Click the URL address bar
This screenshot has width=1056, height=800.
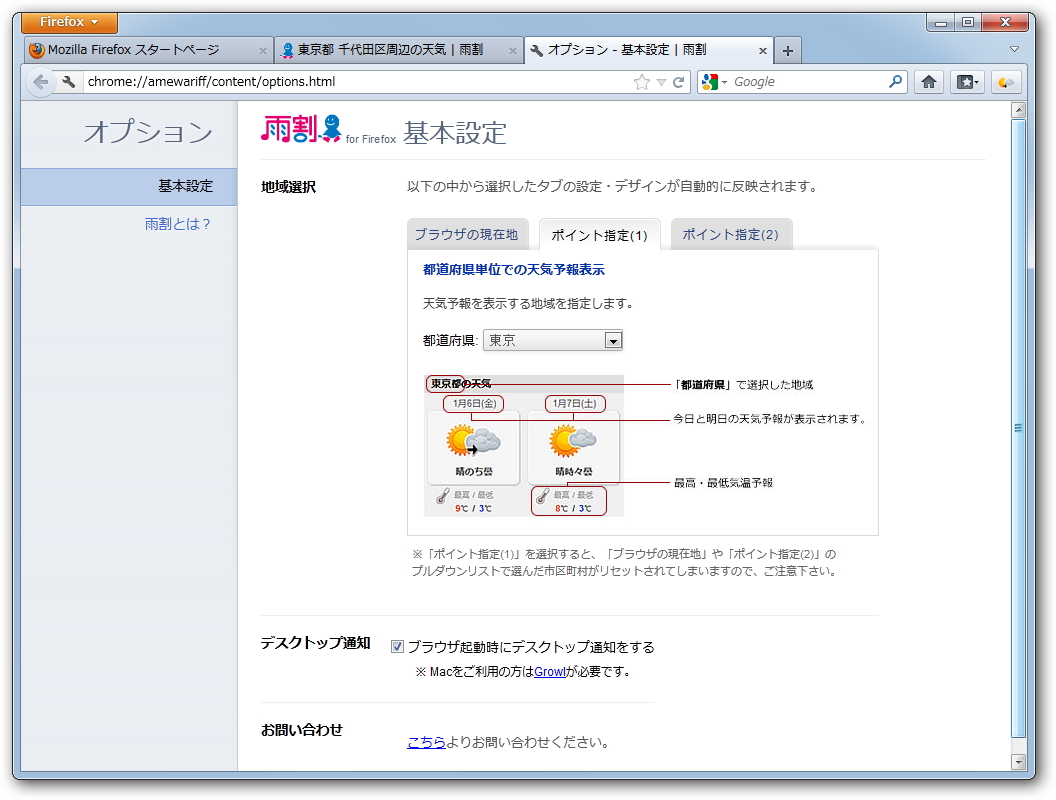357,82
